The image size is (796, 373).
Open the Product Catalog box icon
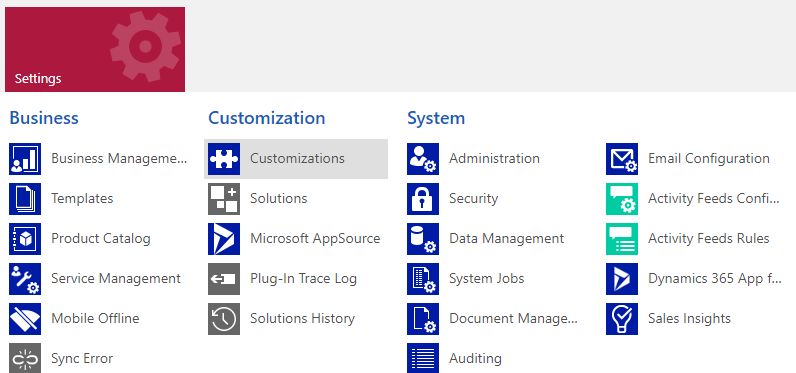click(x=25, y=239)
